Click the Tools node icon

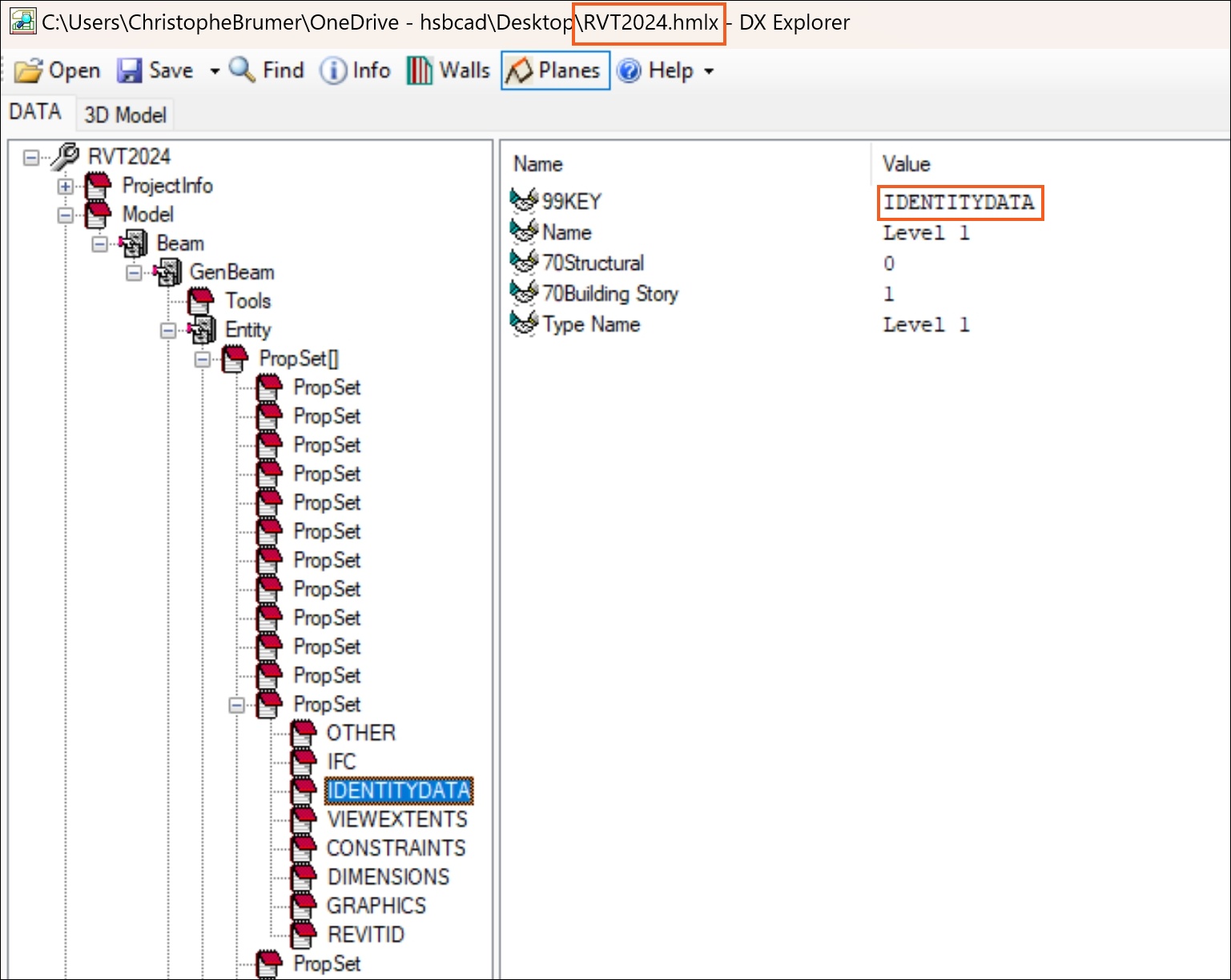[x=200, y=301]
